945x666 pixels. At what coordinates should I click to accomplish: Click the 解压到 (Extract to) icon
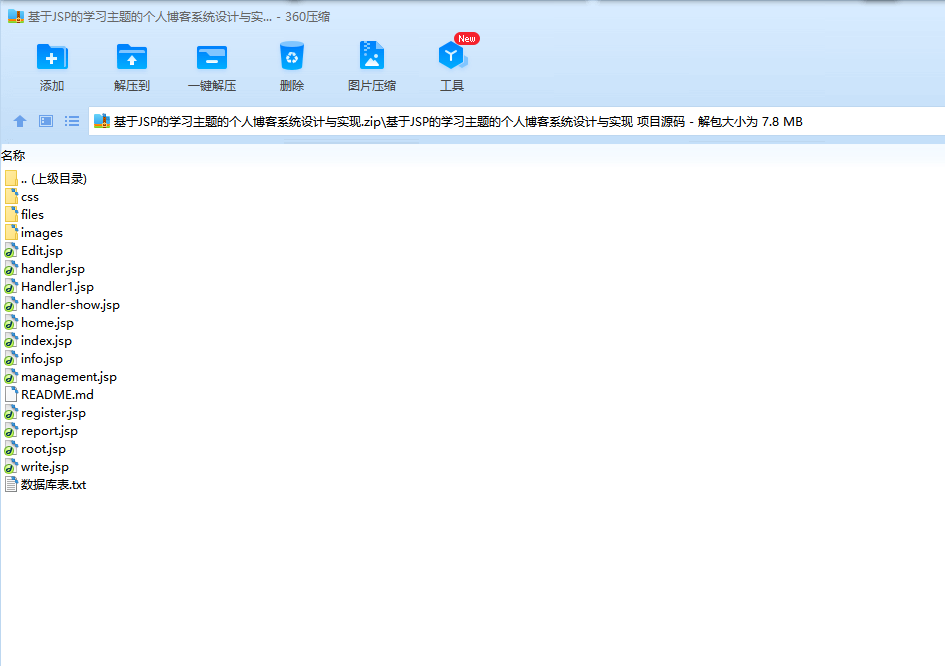[132, 57]
